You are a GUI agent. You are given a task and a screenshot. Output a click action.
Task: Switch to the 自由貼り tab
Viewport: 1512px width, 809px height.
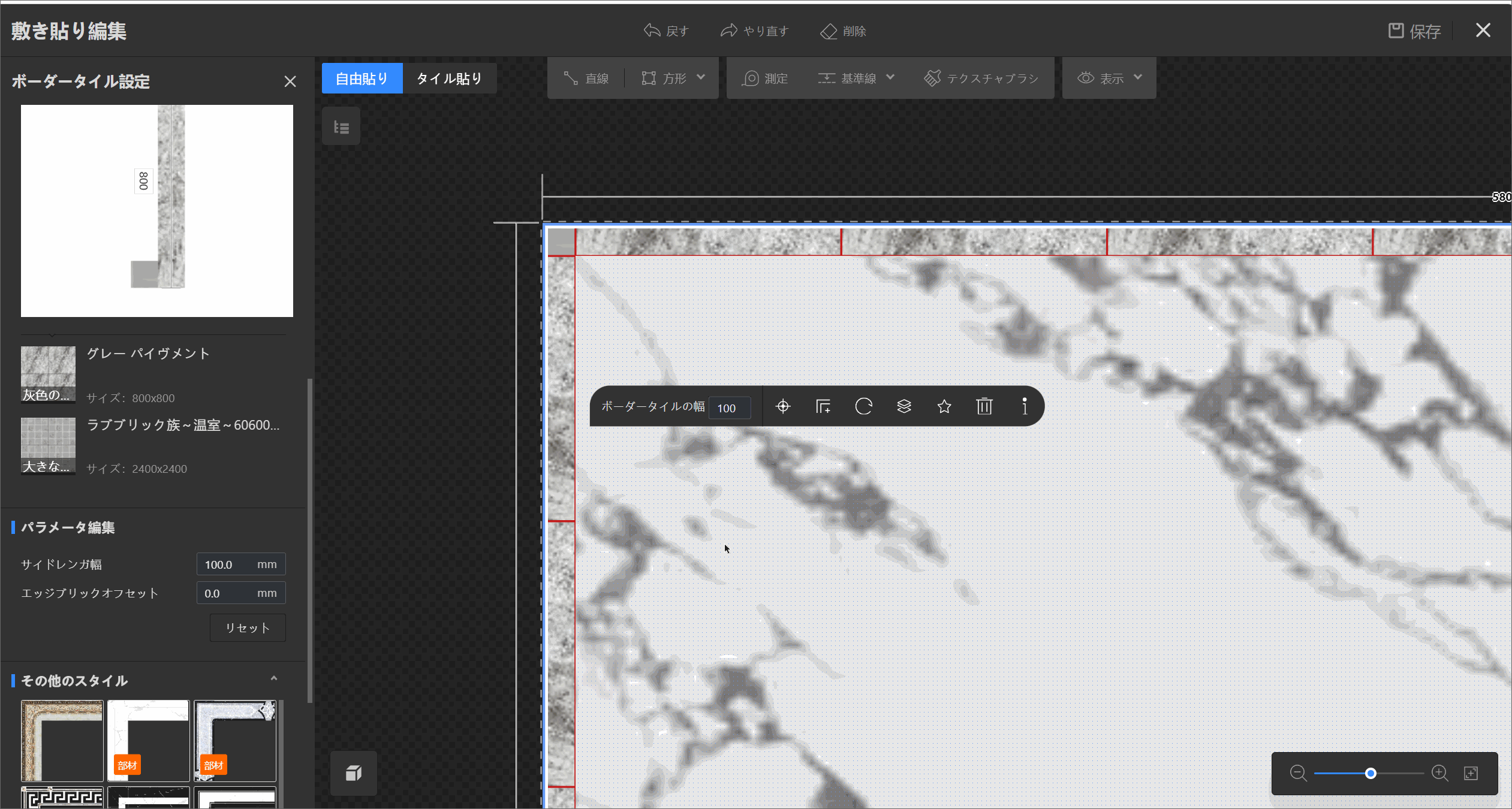[x=362, y=79]
